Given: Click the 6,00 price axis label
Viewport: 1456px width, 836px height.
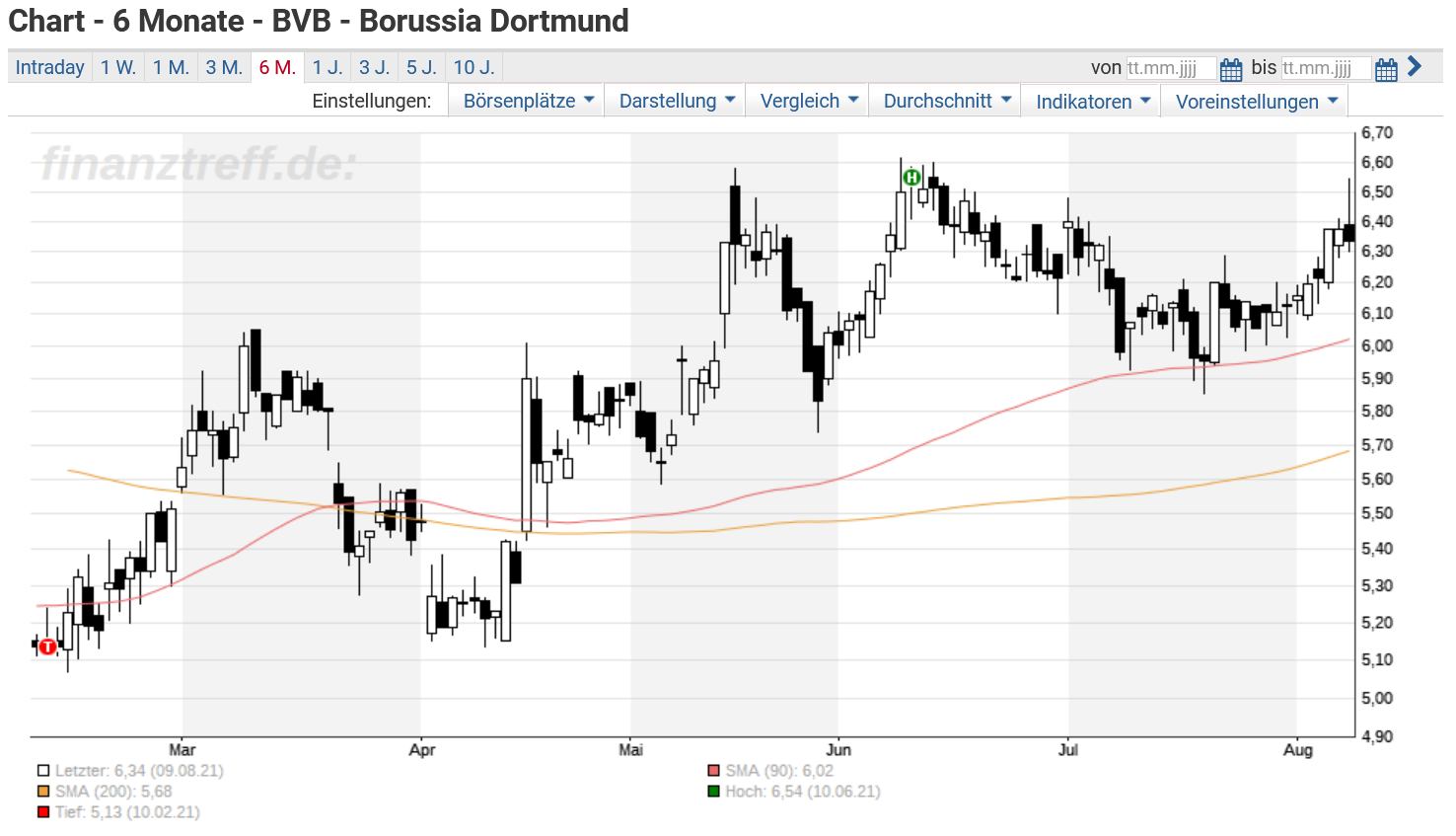Looking at the screenshot, I should point(1377,345).
